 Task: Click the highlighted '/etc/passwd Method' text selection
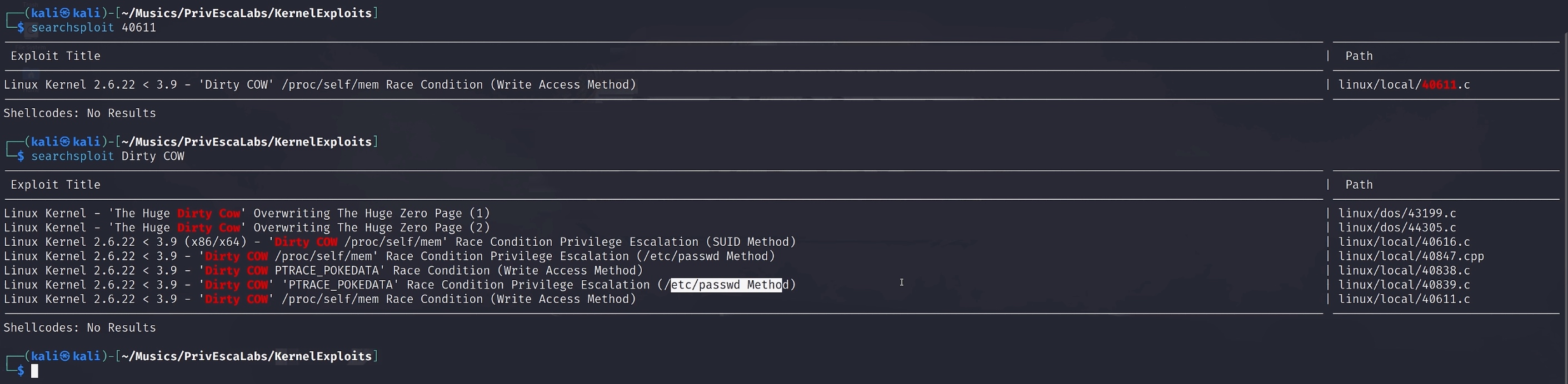(726, 285)
